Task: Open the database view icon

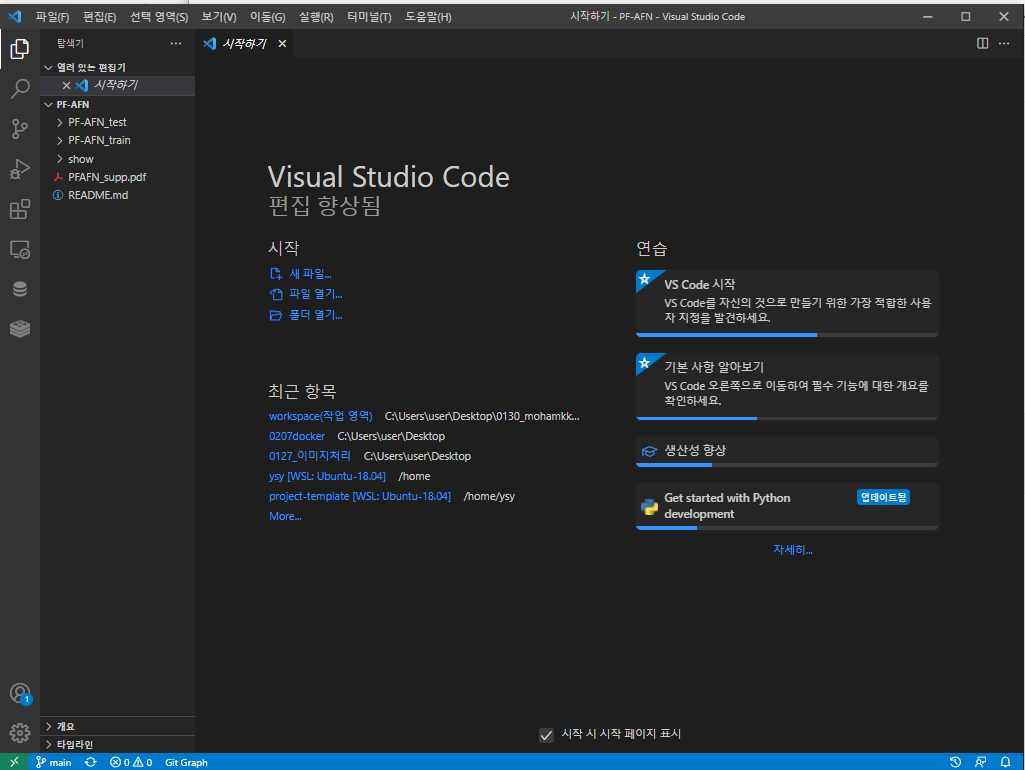Action: [20, 289]
